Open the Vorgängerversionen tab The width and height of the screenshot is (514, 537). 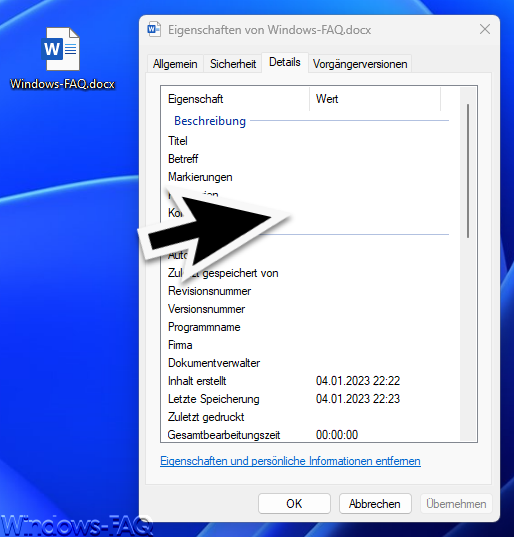360,64
